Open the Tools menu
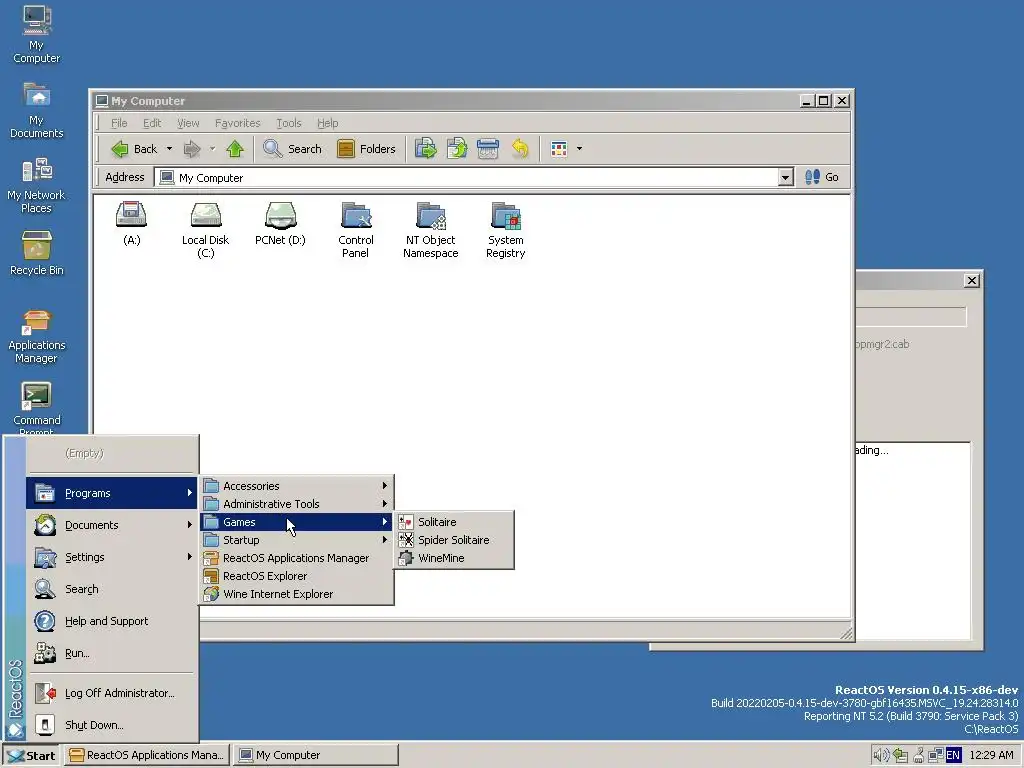This screenshot has height=768, width=1024. pyautogui.click(x=289, y=123)
